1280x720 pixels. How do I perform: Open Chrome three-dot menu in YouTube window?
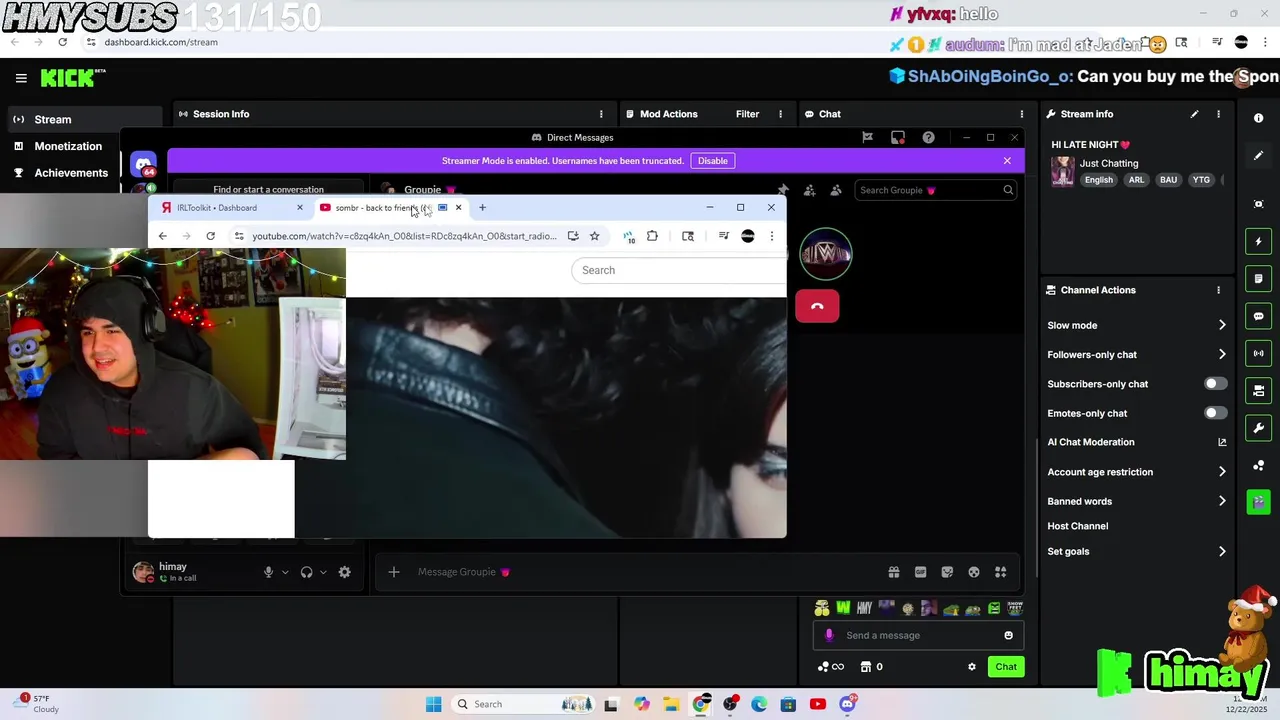(x=771, y=236)
